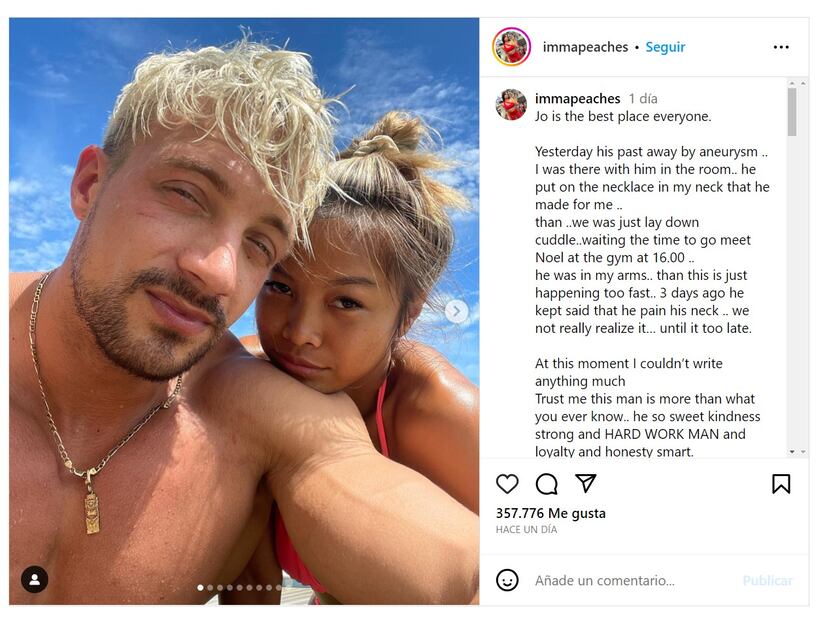This screenshot has width=831, height=620.
Task: Like the post with the heart icon
Action: pyautogui.click(x=507, y=484)
